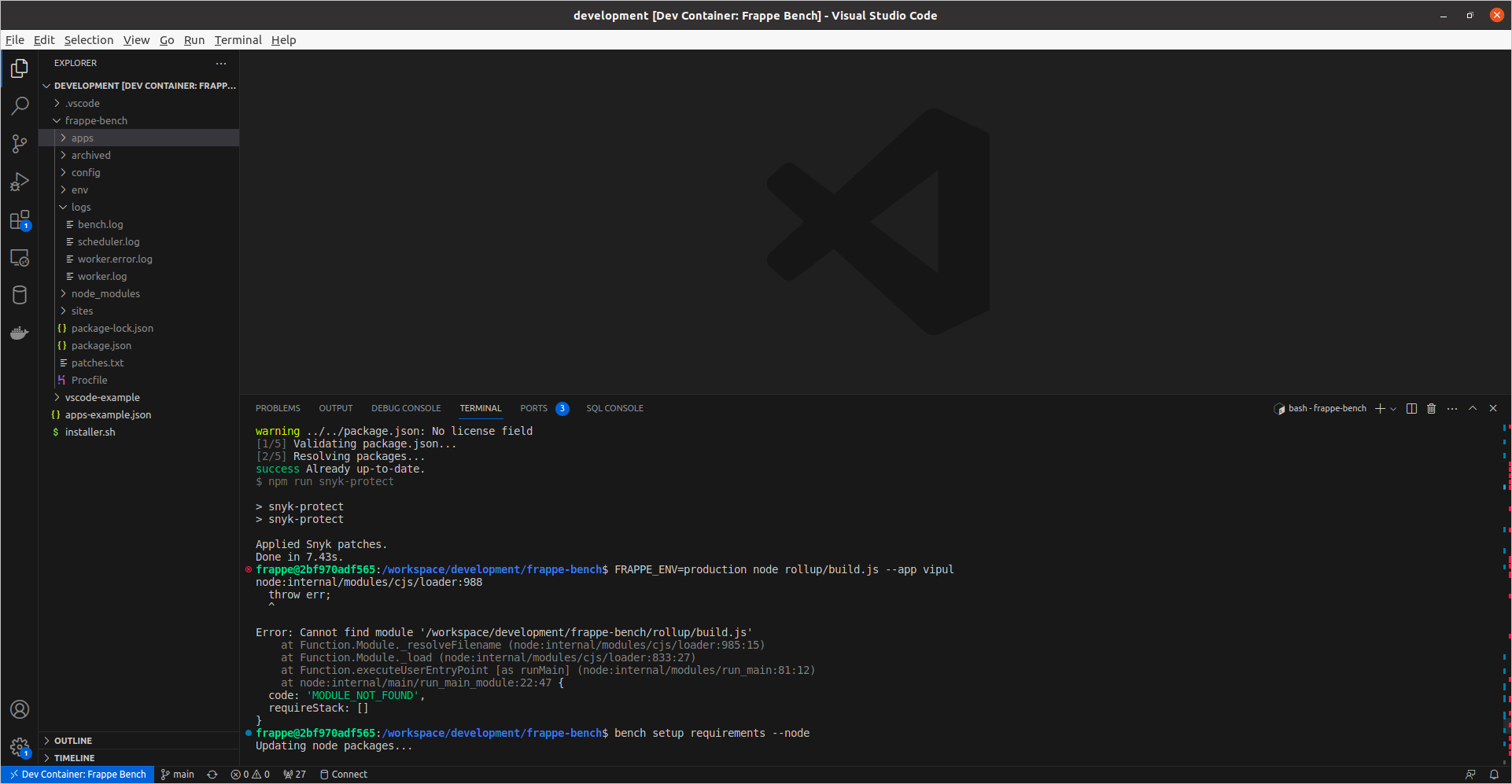Kill the terminal with trash icon
Screen dimensions: 1512x784
pos(1432,408)
